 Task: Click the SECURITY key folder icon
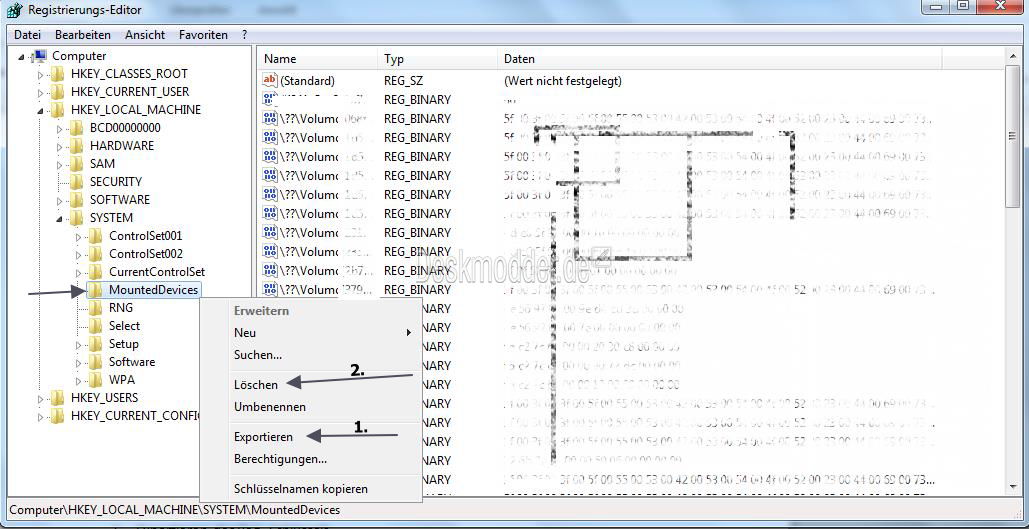click(x=77, y=181)
